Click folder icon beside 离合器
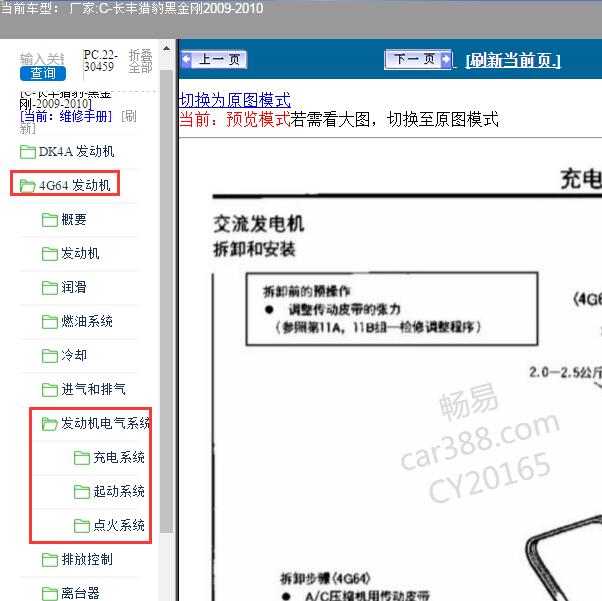Screen dimensions: 602x601 (50, 594)
